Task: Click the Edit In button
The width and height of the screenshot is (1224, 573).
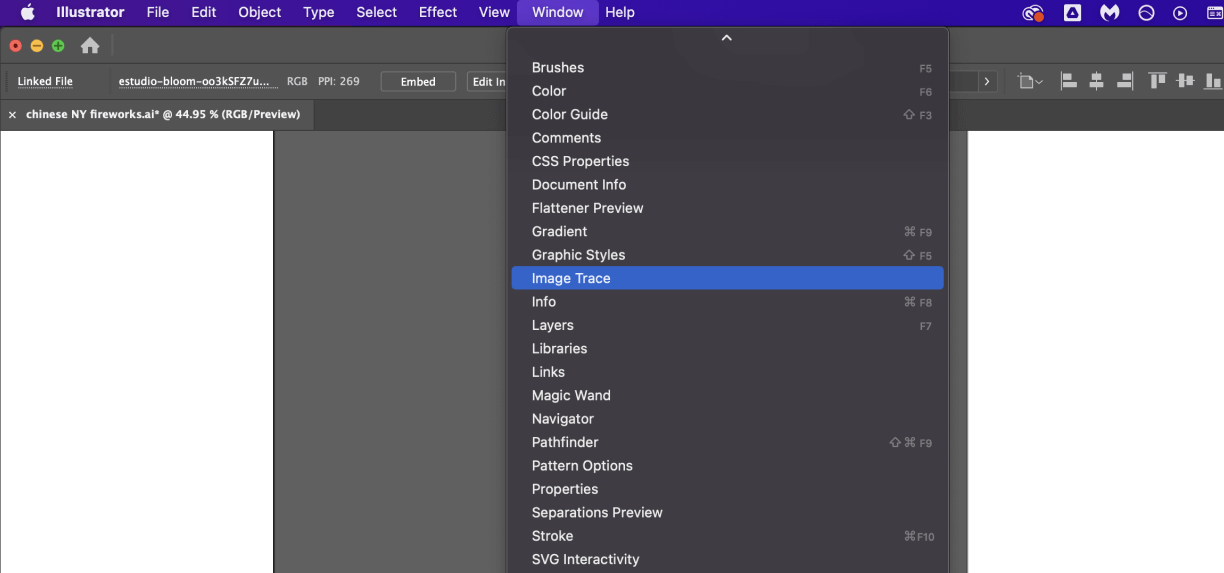Action: [x=489, y=81]
